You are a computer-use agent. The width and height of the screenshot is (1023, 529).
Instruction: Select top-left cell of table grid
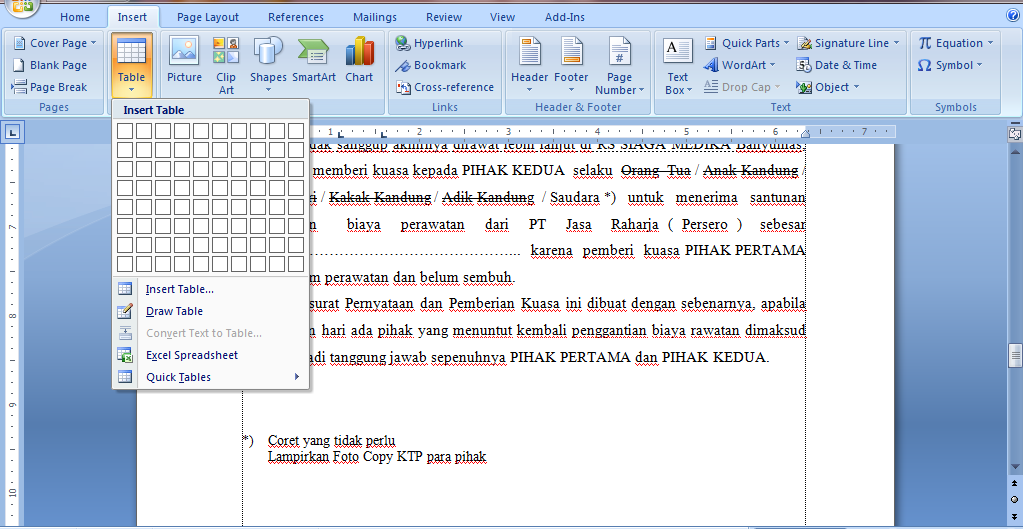125,131
